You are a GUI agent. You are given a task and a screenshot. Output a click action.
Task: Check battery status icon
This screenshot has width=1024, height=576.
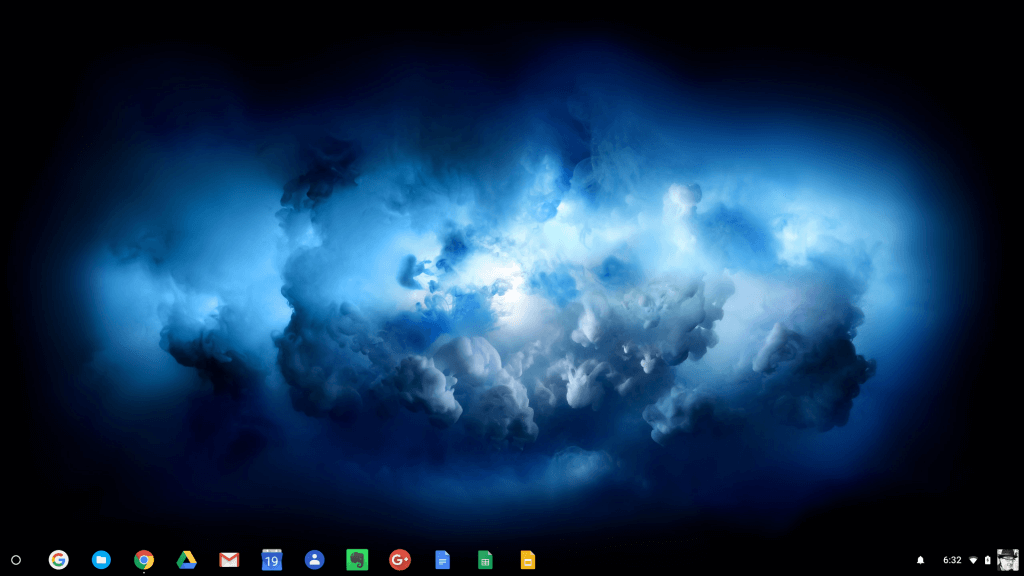tap(987, 560)
